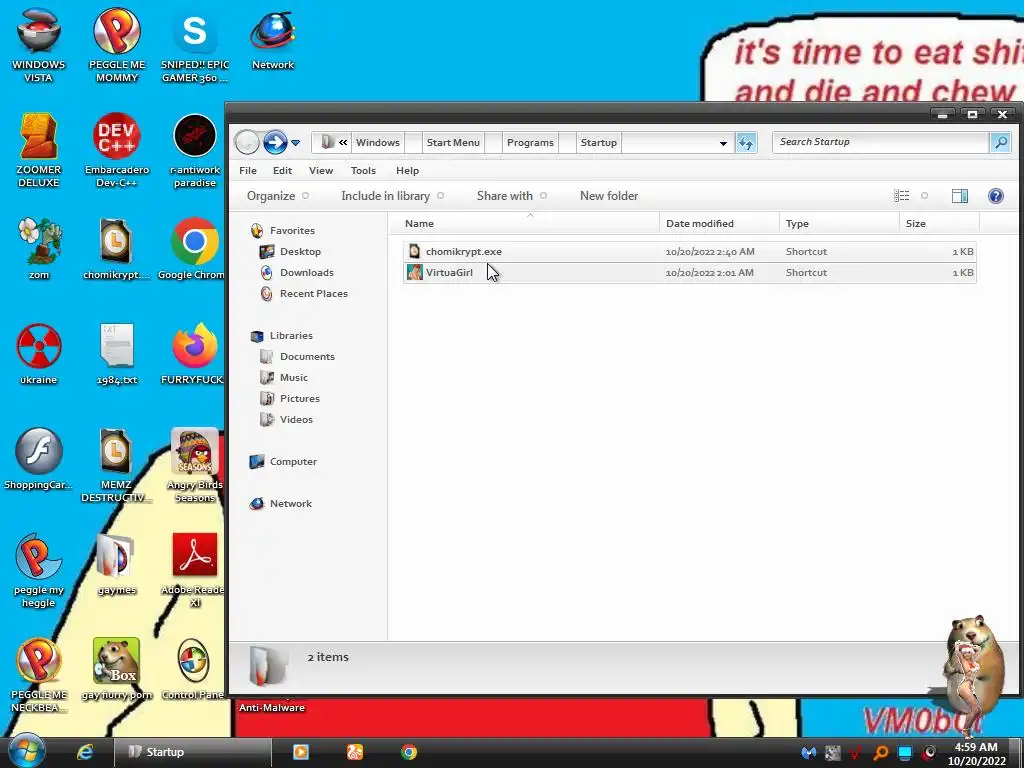Screen dimensions: 1024x768
Task: Click the Change your view icon
Action: [x=902, y=196]
